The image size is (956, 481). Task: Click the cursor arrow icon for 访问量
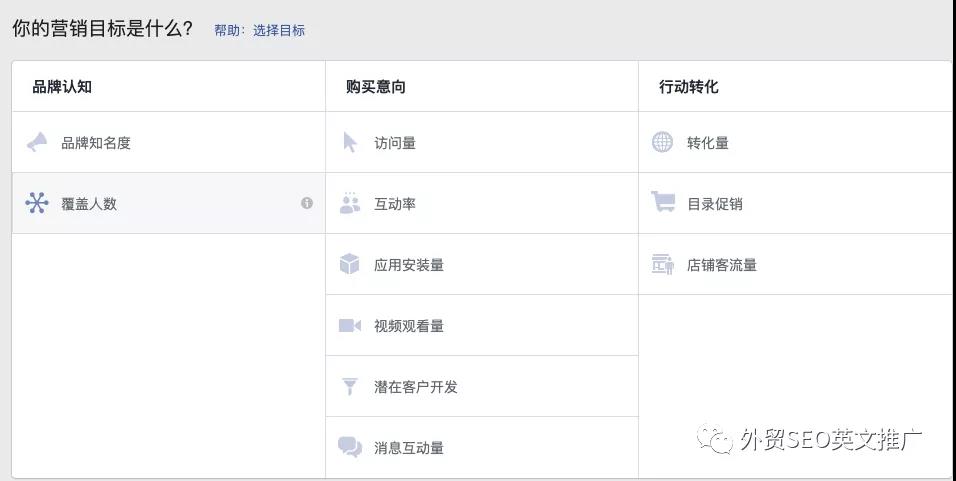(x=350, y=142)
